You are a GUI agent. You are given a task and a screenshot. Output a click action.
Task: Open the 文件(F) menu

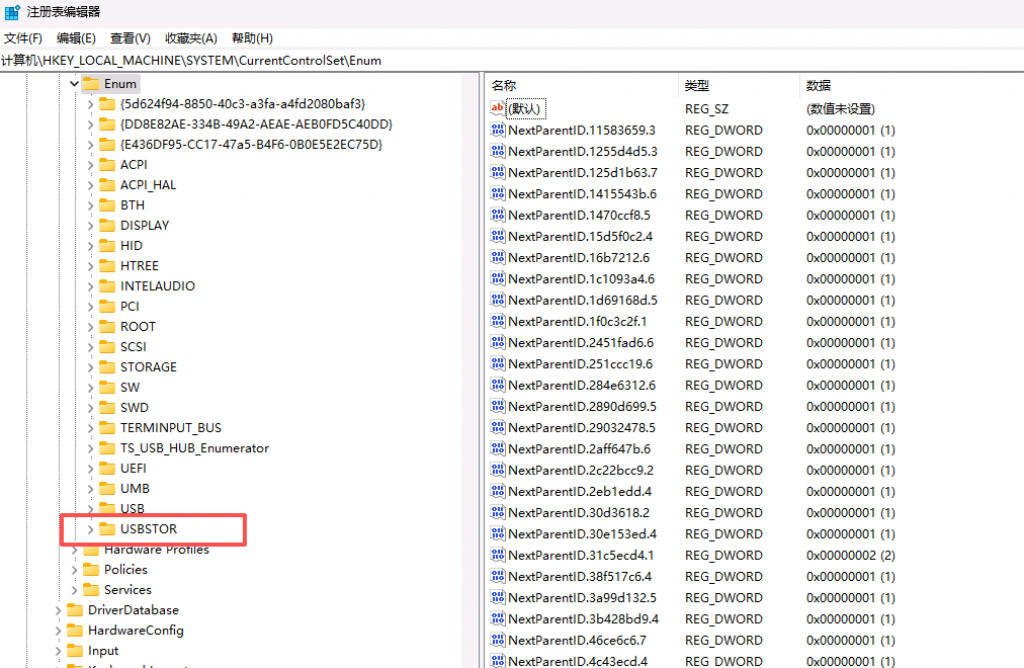point(23,38)
